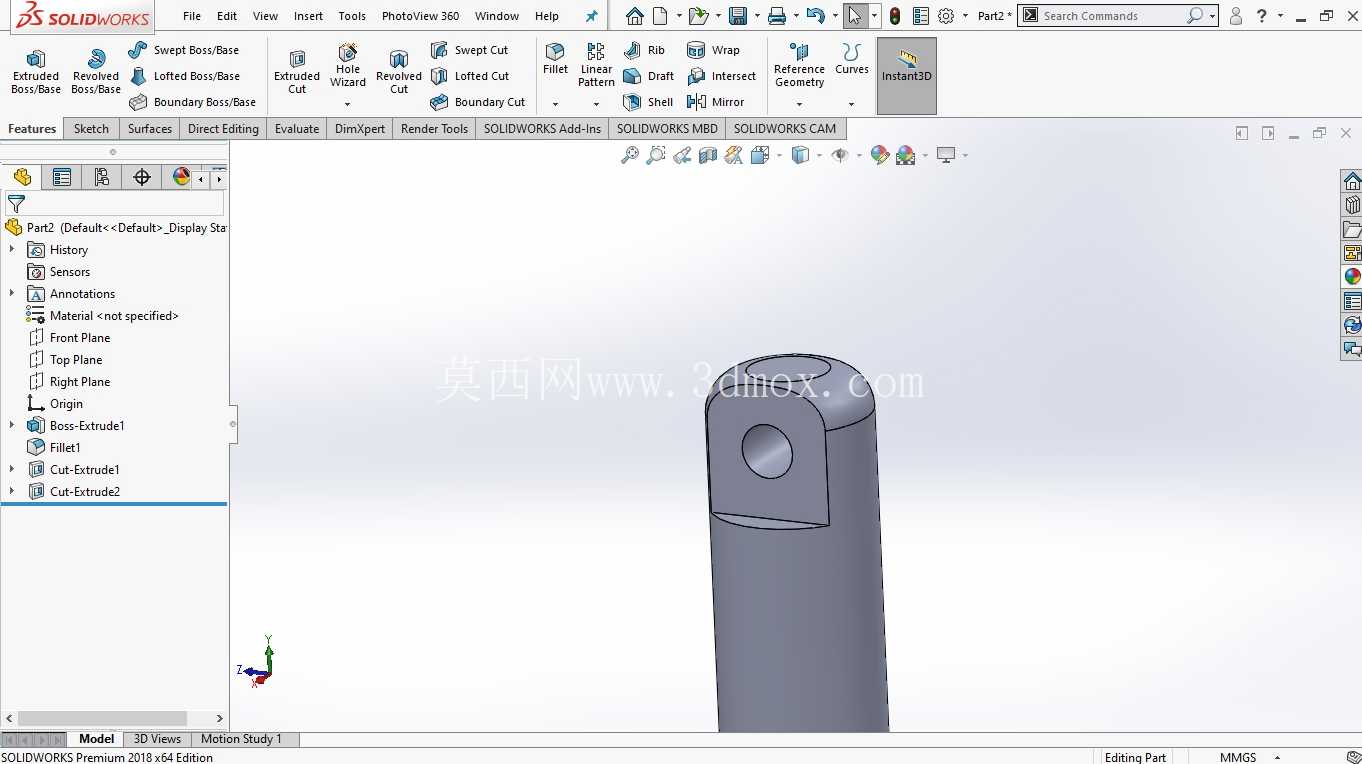Select the Draft tool
Image resolution: width=1362 pixels, height=764 pixels.
(648, 76)
